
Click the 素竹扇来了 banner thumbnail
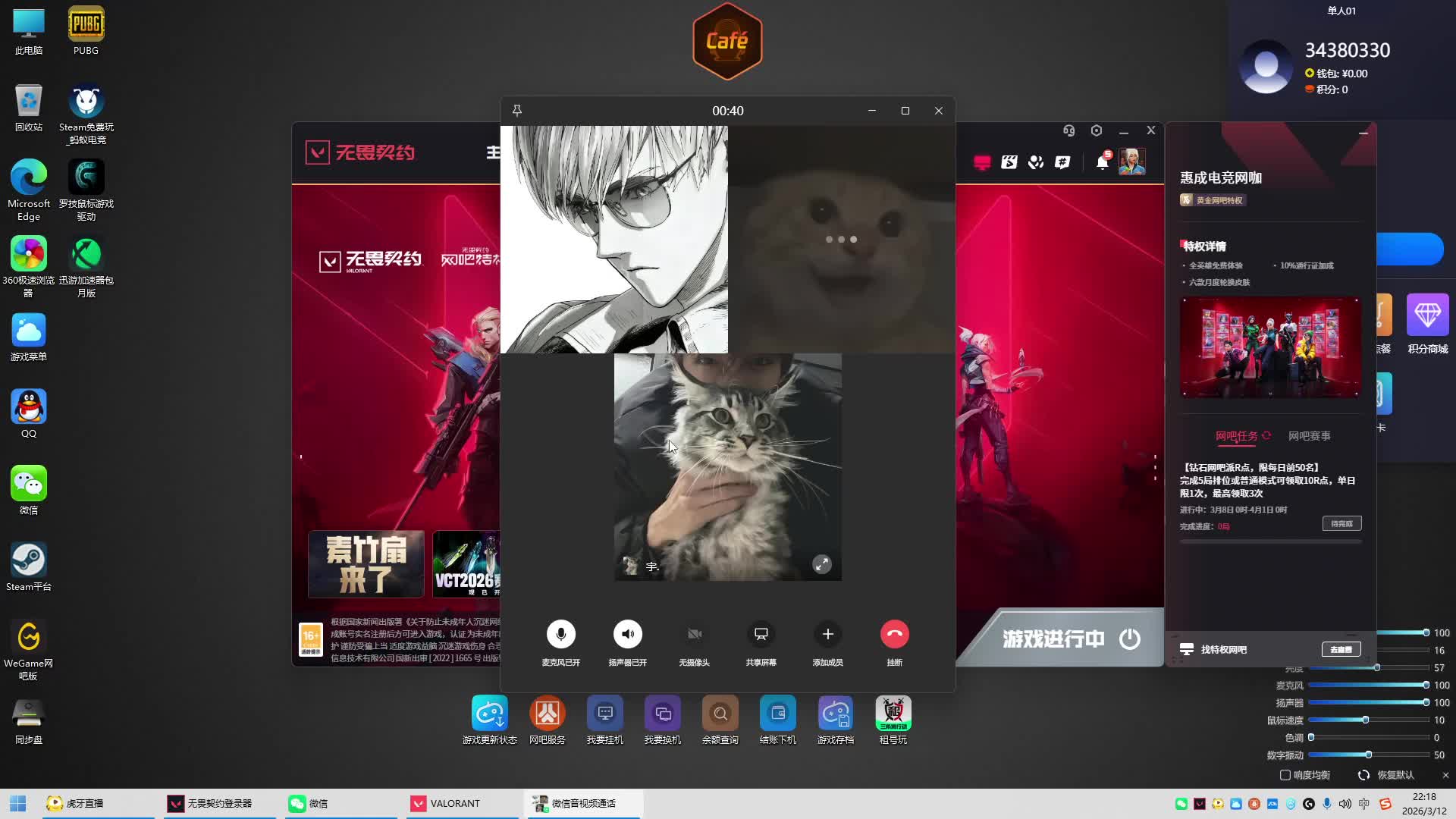tap(366, 564)
